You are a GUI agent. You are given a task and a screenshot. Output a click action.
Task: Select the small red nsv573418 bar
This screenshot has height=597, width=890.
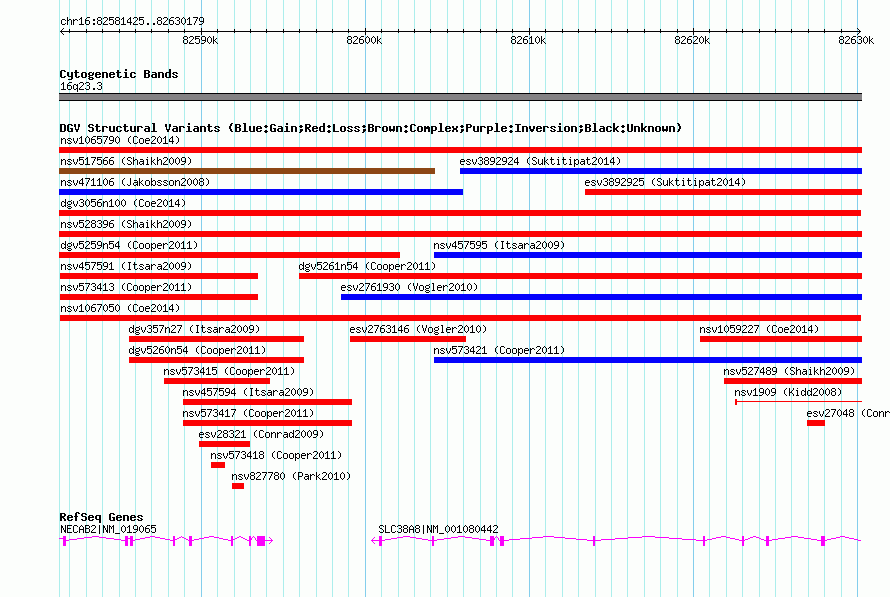pos(218,465)
